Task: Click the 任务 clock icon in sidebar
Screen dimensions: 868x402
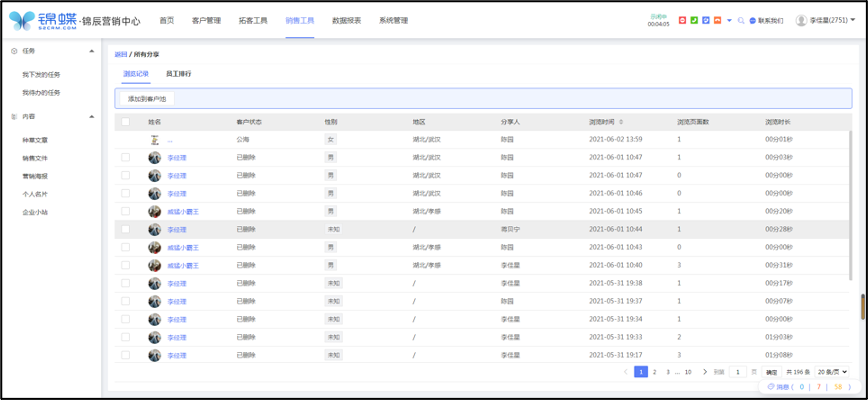Action: click(14, 51)
